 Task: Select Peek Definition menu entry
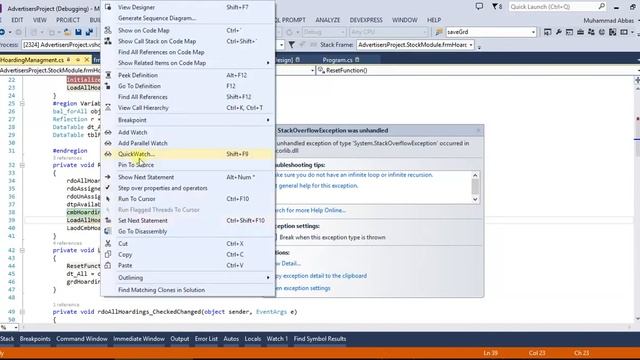point(187,75)
